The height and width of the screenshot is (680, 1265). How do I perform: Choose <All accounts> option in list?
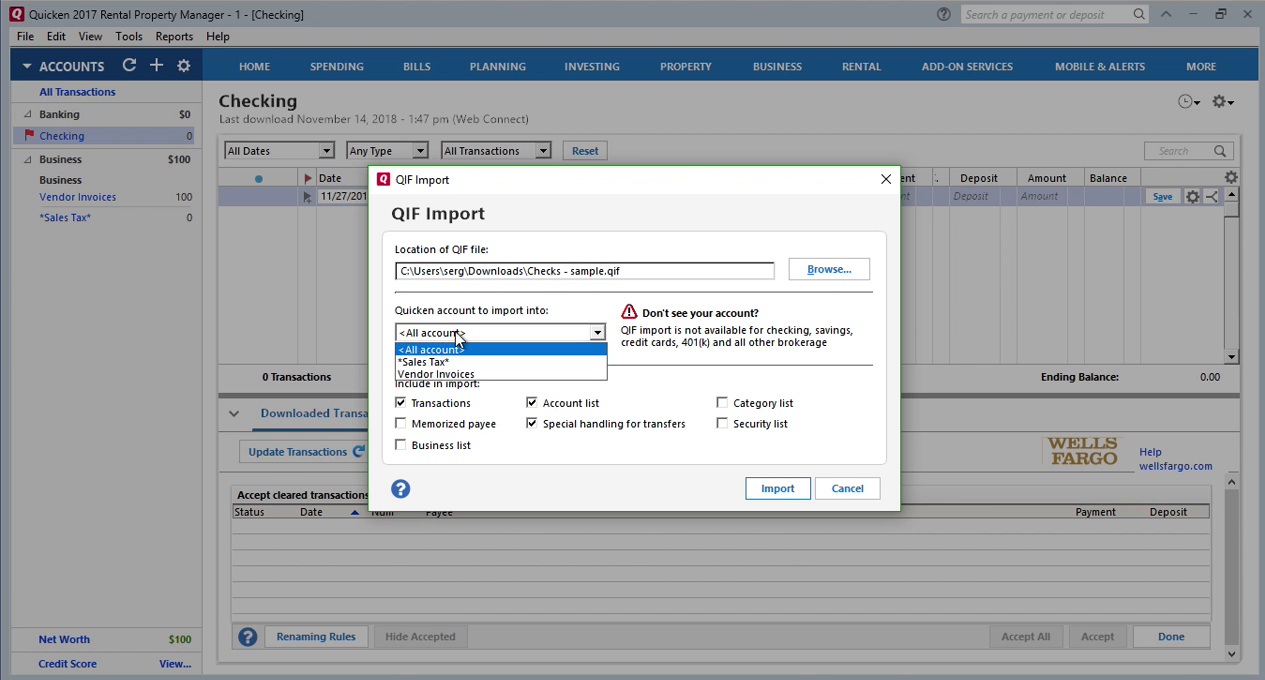501,350
